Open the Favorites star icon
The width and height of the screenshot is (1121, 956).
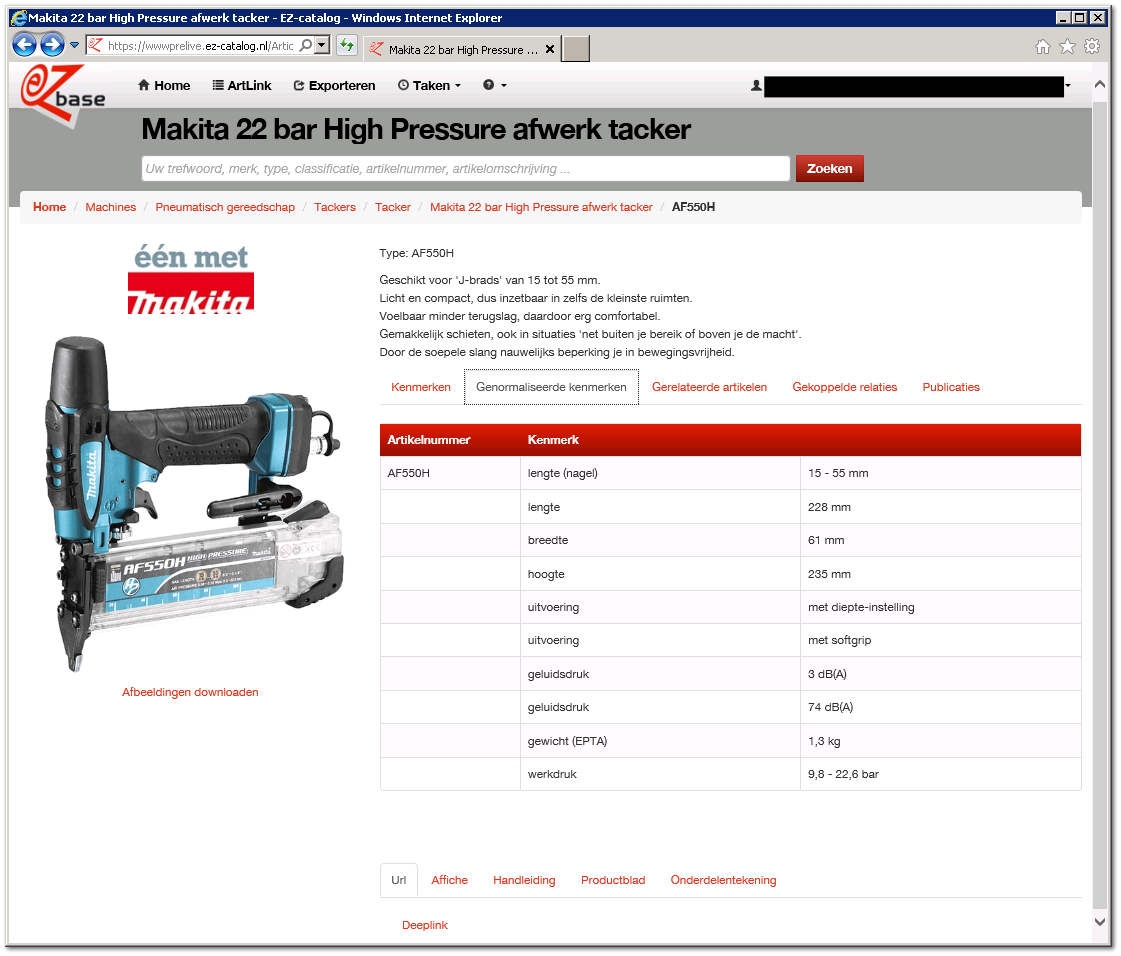[1067, 46]
